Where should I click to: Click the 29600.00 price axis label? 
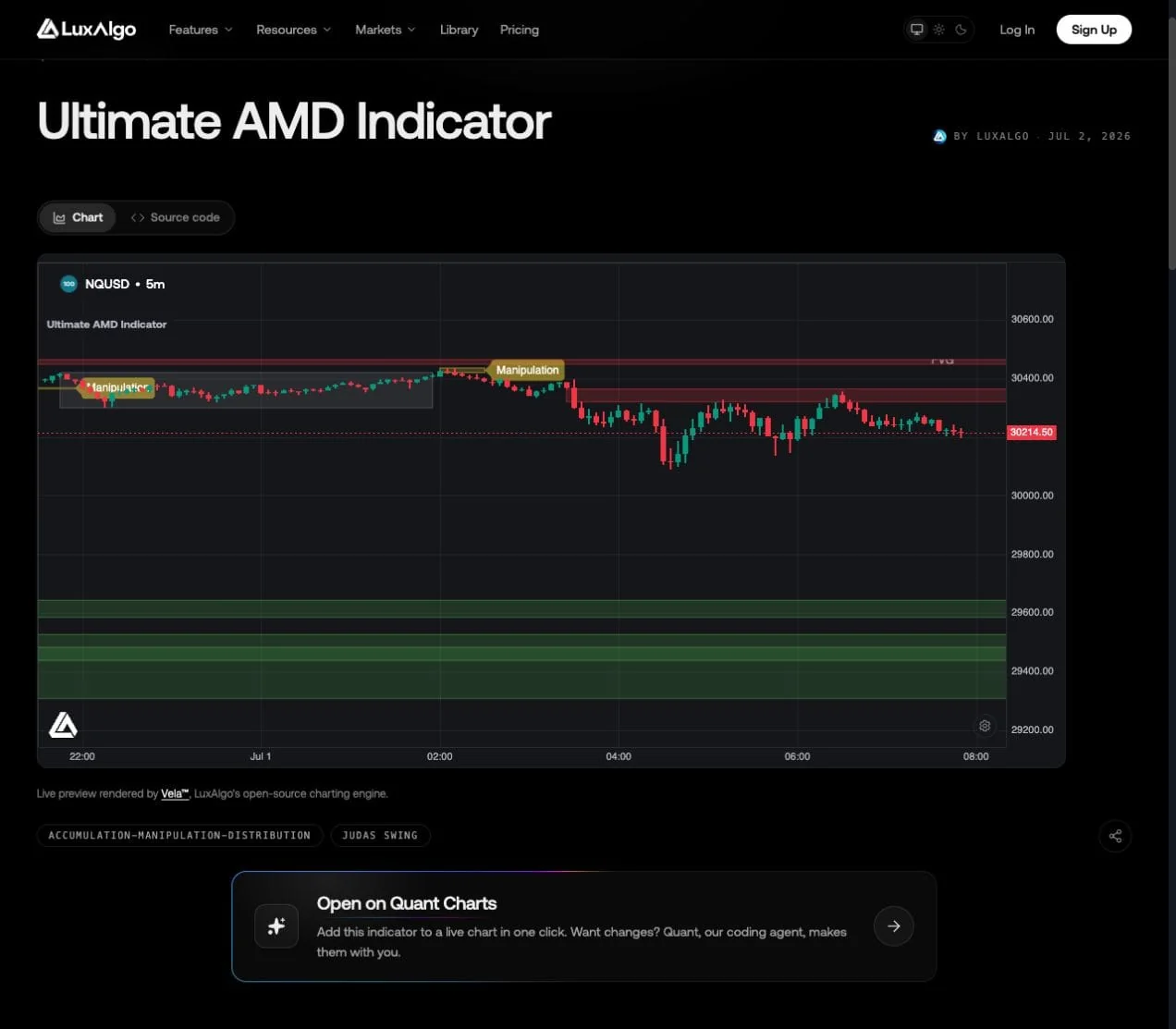coord(1032,612)
